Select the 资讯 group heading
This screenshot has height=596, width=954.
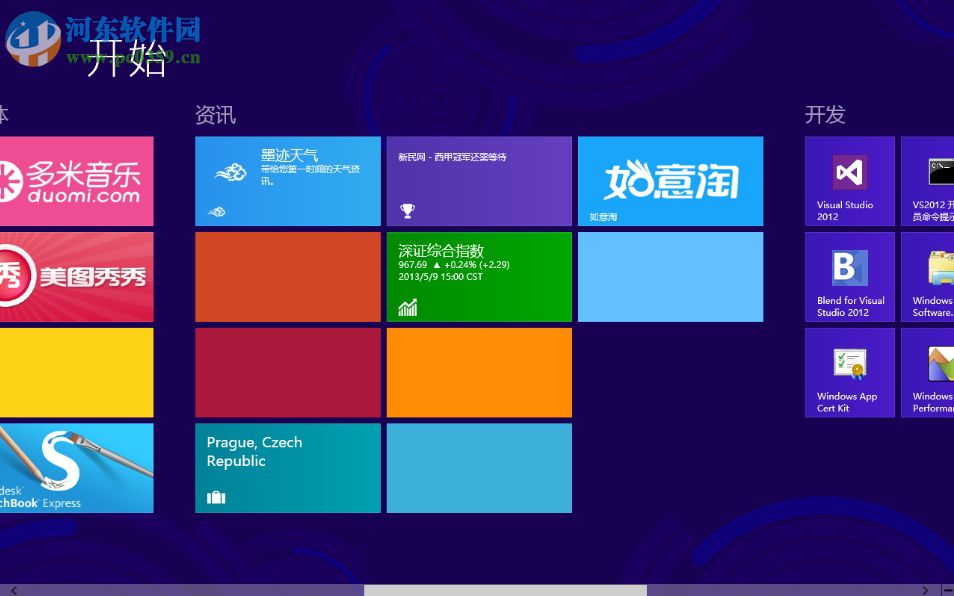216,116
